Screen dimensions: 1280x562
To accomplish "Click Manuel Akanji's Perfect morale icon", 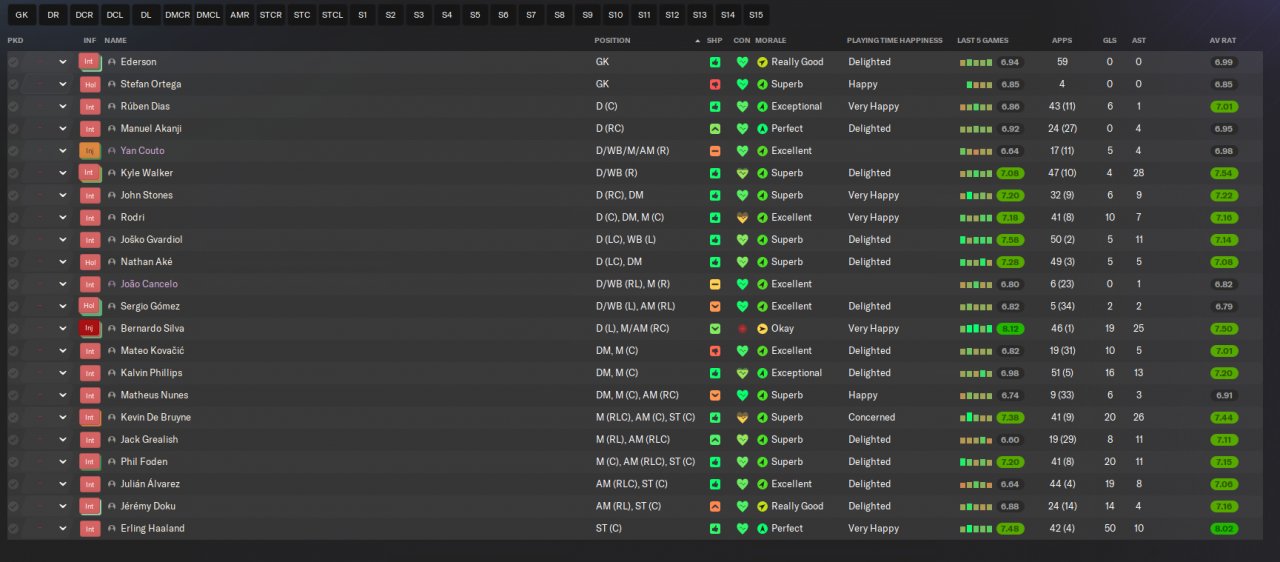I will pyautogui.click(x=762, y=129).
